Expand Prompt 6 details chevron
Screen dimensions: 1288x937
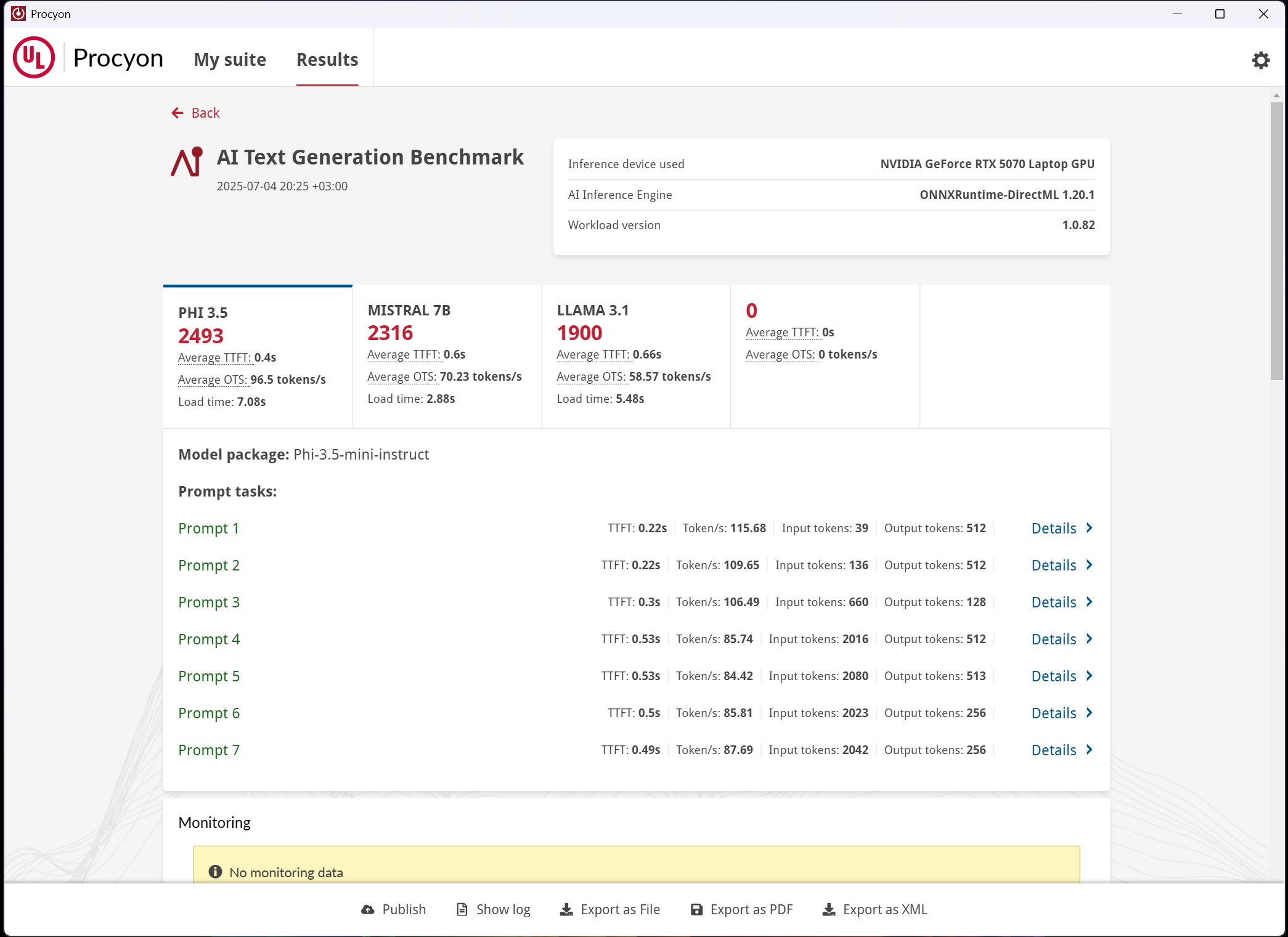(x=1090, y=713)
